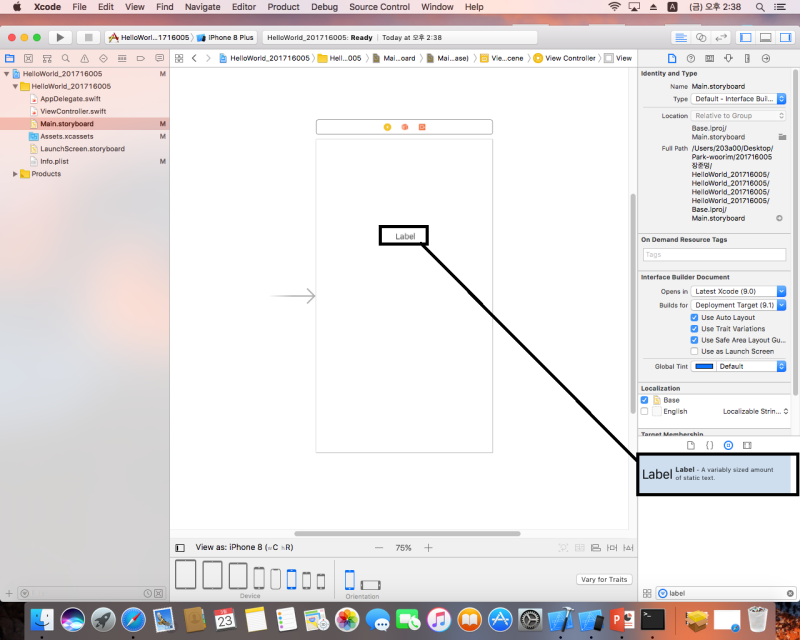
Task: Open the Editor menu
Action: tap(244, 7)
